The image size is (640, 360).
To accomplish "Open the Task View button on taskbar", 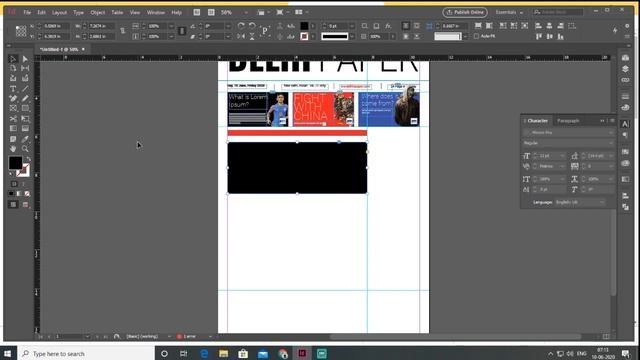I will coord(184,353).
